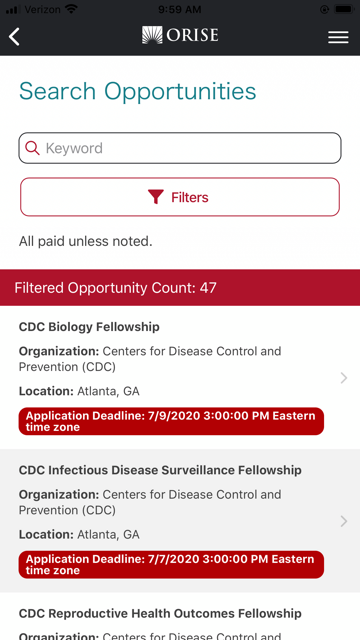
Task: Open the hamburger menu icon
Action: pos(338,37)
